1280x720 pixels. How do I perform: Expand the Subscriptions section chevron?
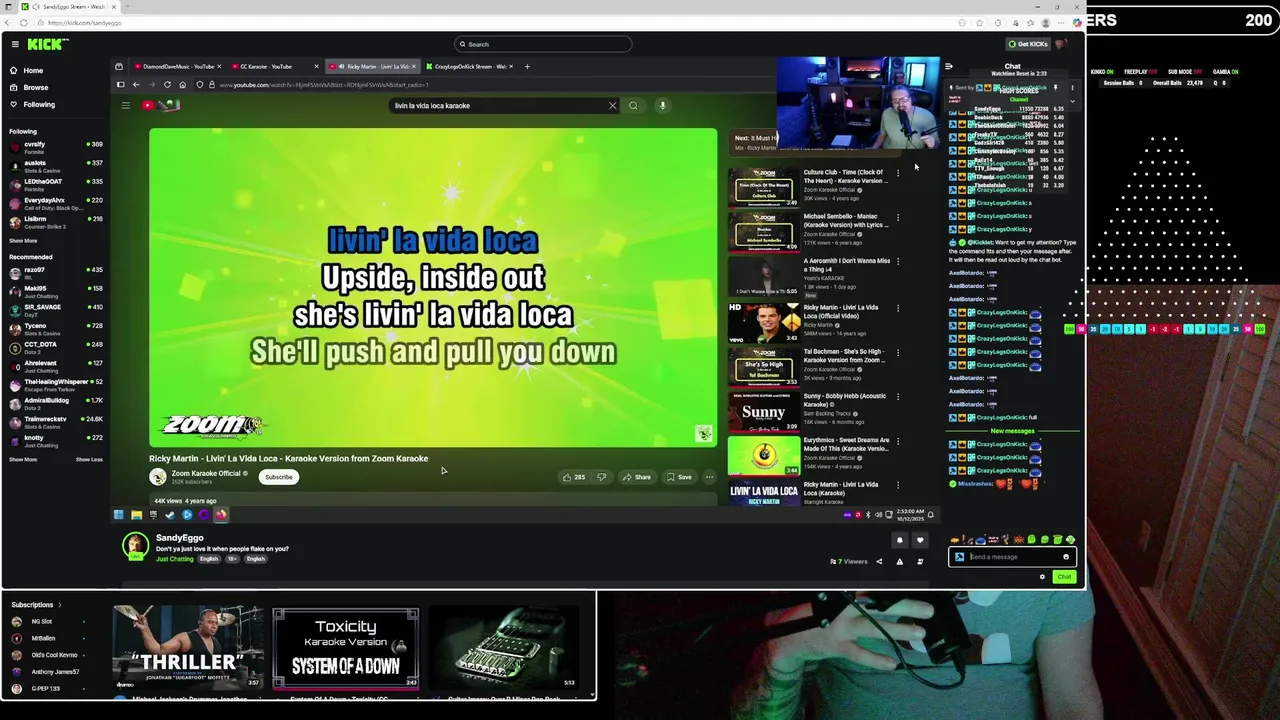(59, 605)
